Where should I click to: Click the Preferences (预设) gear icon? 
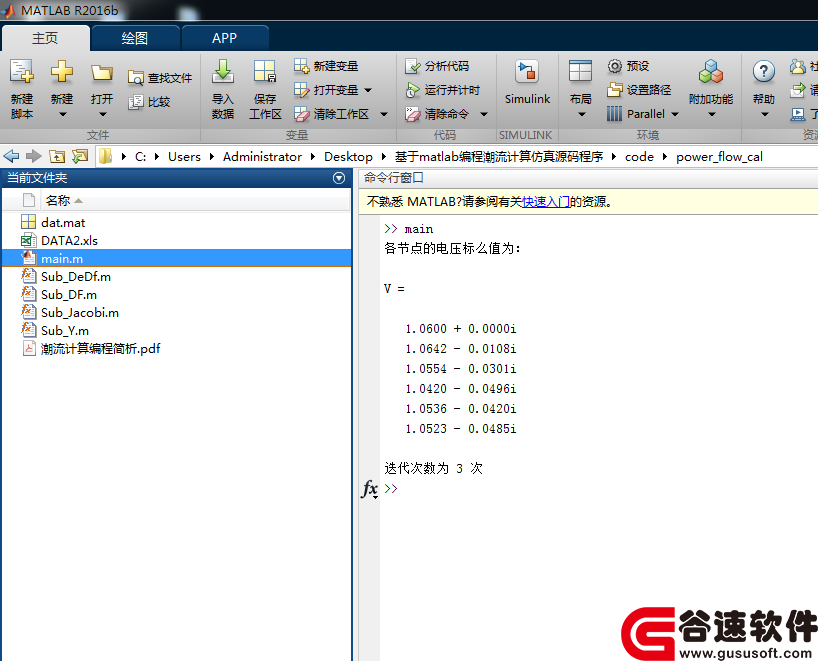tap(615, 66)
